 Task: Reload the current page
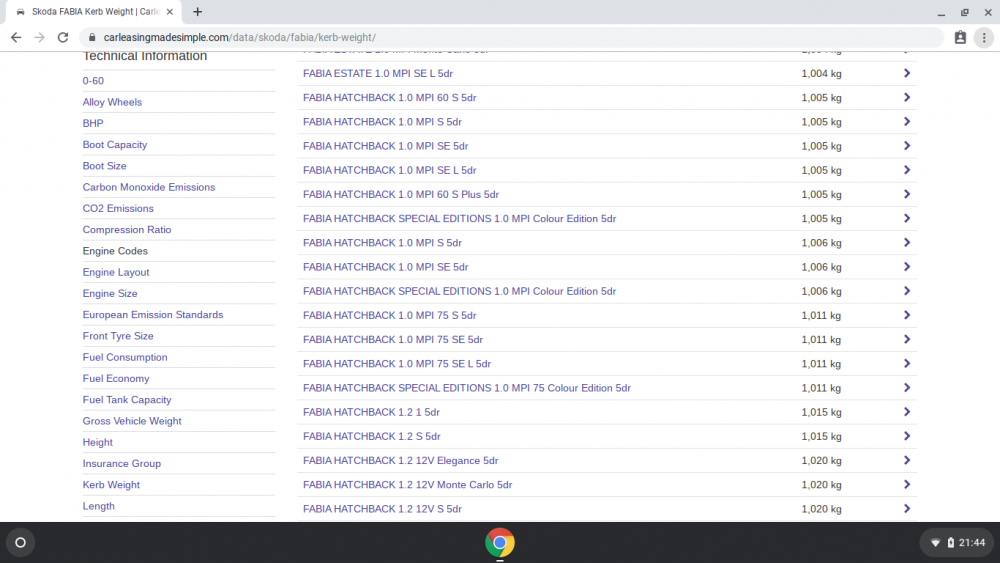click(62, 38)
